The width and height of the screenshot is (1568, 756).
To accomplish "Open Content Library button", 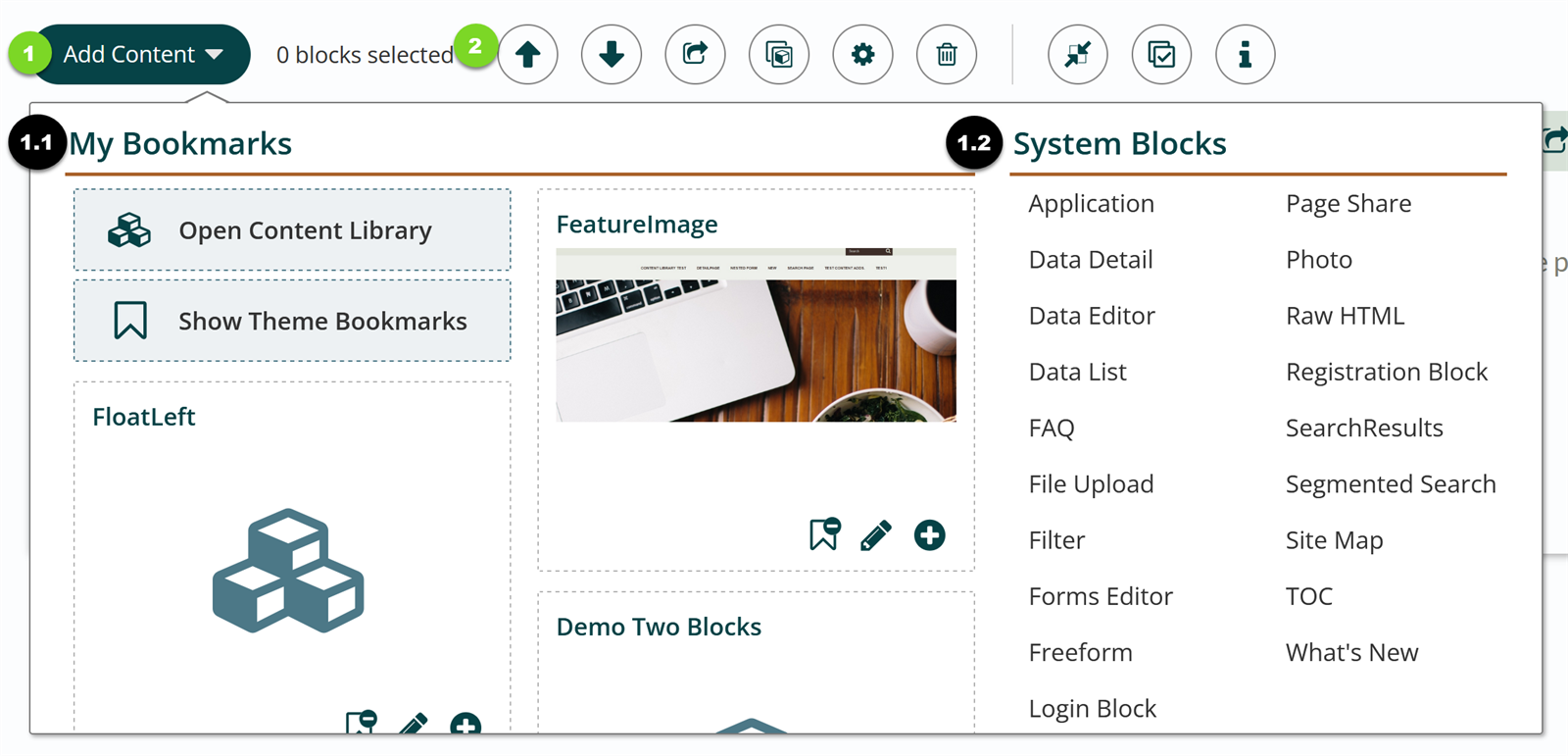I will click(x=292, y=230).
